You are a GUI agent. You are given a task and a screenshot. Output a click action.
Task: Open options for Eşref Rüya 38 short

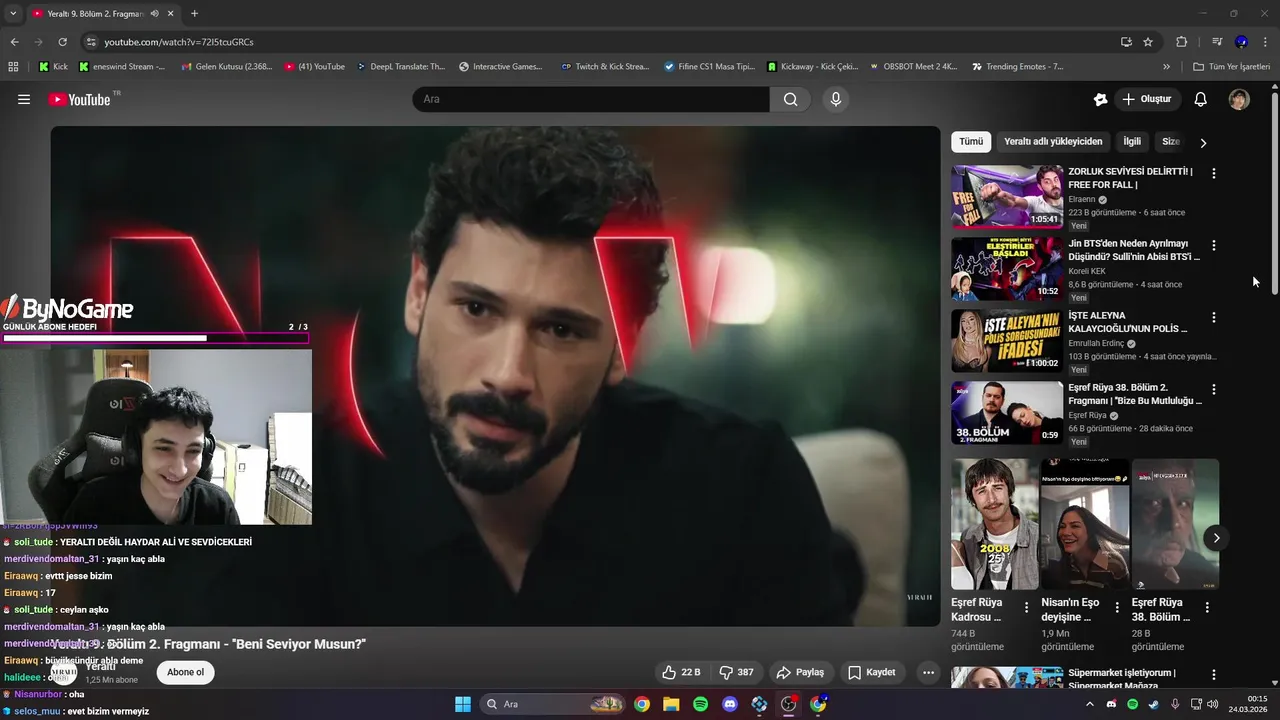coord(1207,607)
